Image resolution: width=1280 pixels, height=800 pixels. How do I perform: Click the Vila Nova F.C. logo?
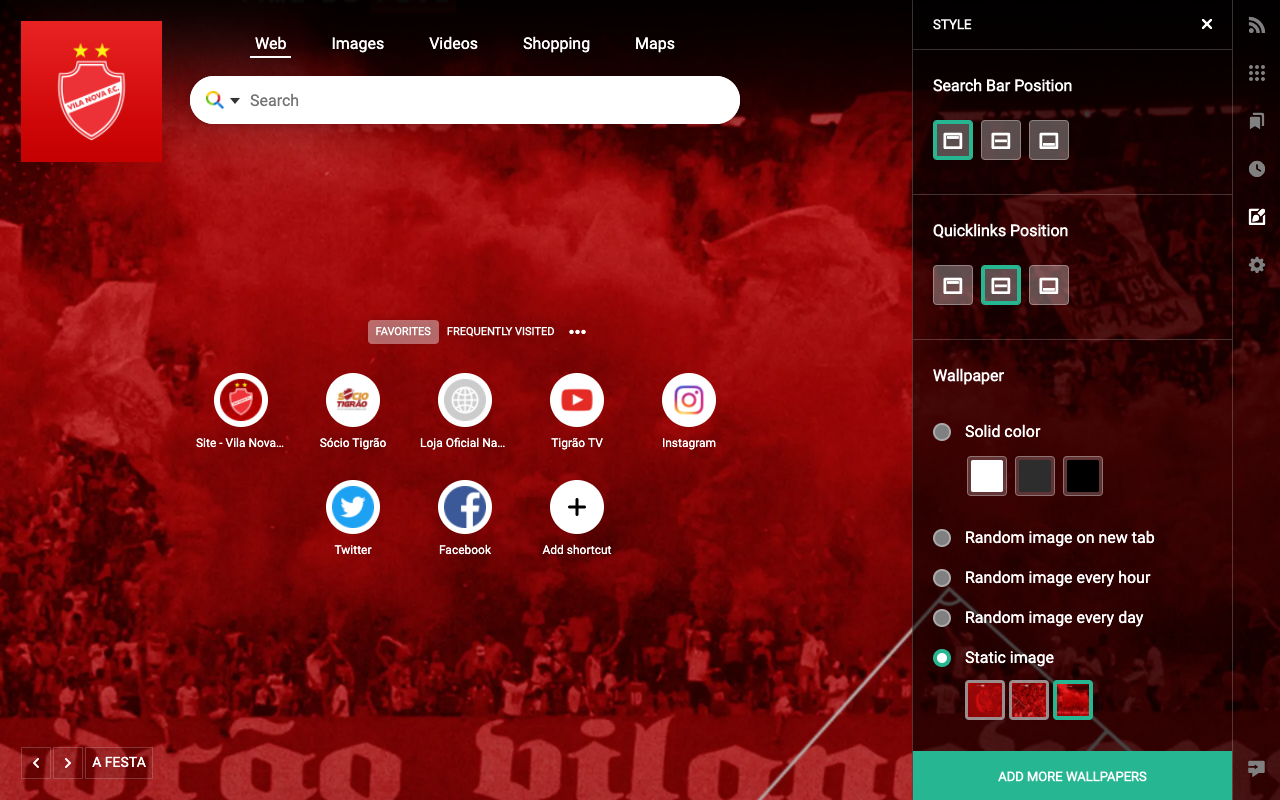point(91,91)
